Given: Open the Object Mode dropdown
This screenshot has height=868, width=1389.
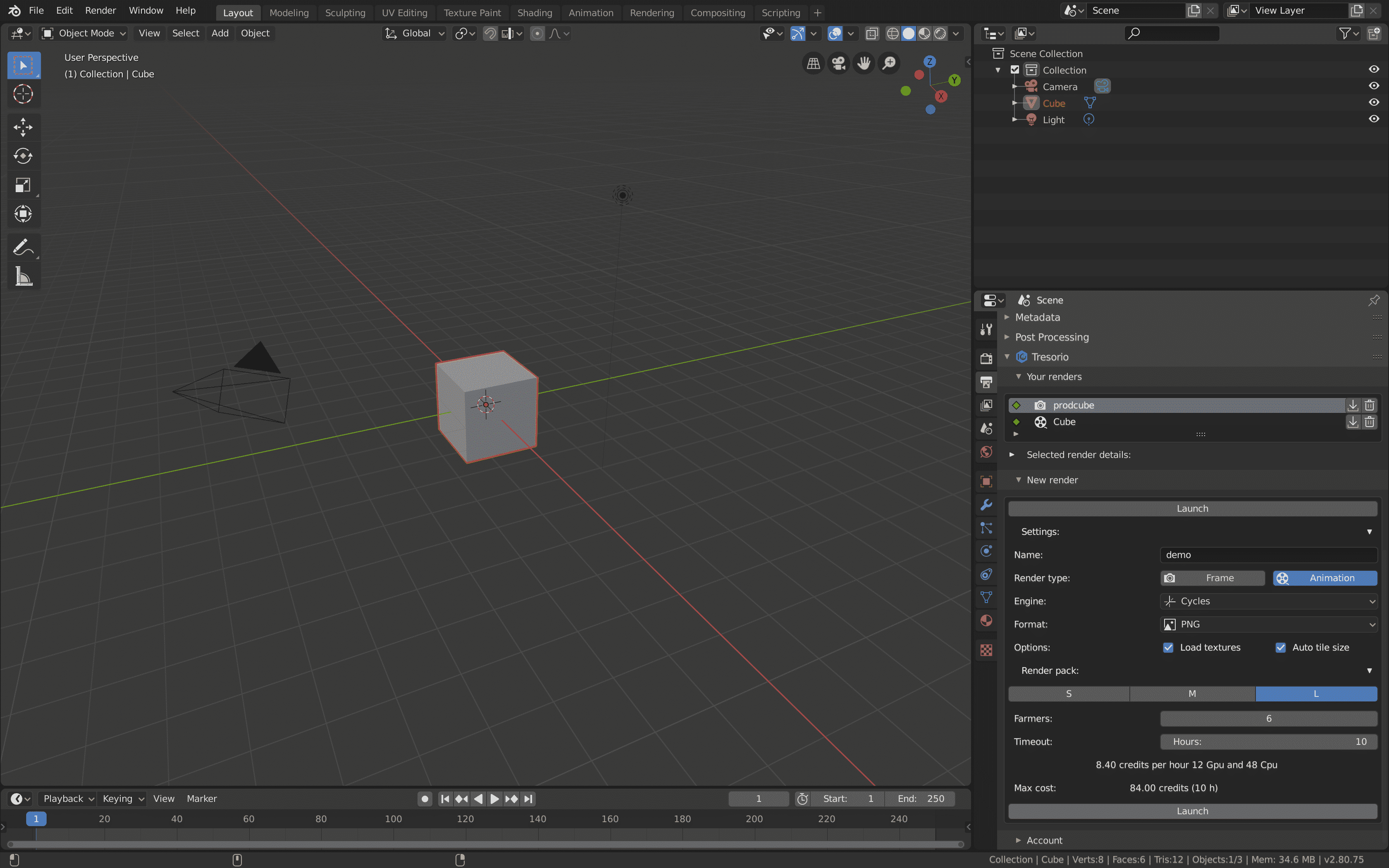Looking at the screenshot, I should [84, 33].
